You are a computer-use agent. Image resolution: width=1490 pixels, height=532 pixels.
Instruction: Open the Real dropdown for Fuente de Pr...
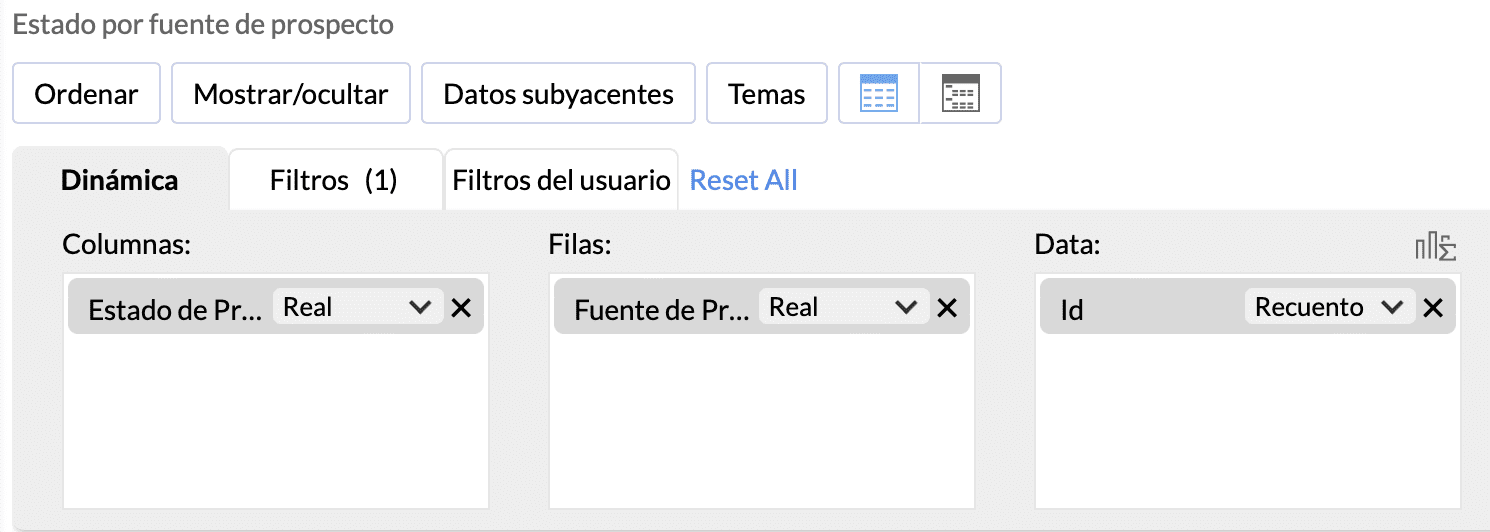click(x=843, y=307)
